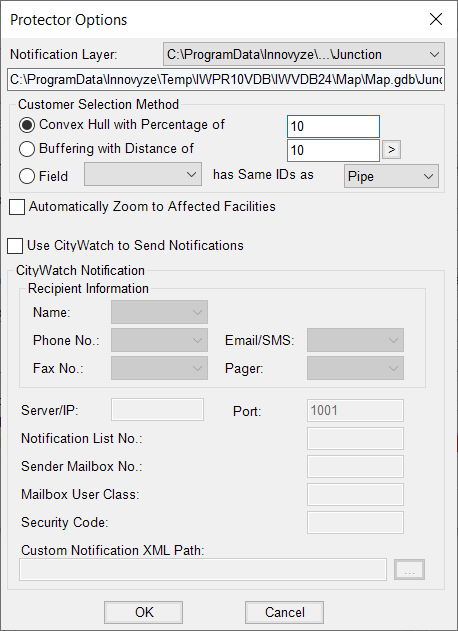Screen dimensions: 458x631
Task: Open the recipient Name dropdown
Action: 159,312
